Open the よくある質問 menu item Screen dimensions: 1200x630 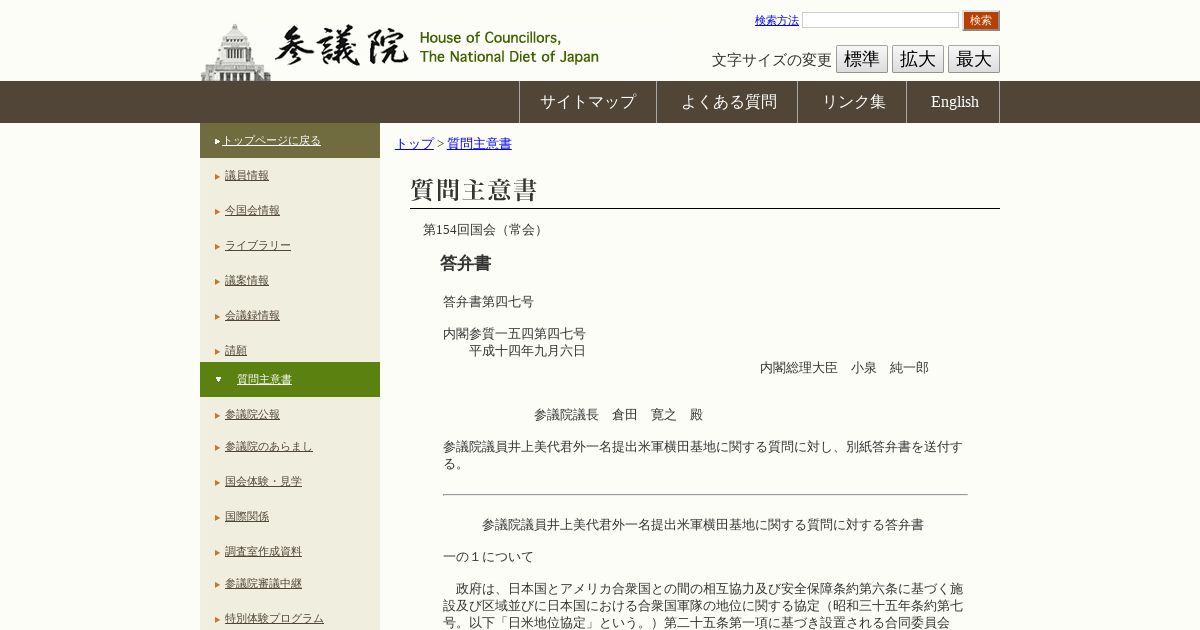pos(728,102)
